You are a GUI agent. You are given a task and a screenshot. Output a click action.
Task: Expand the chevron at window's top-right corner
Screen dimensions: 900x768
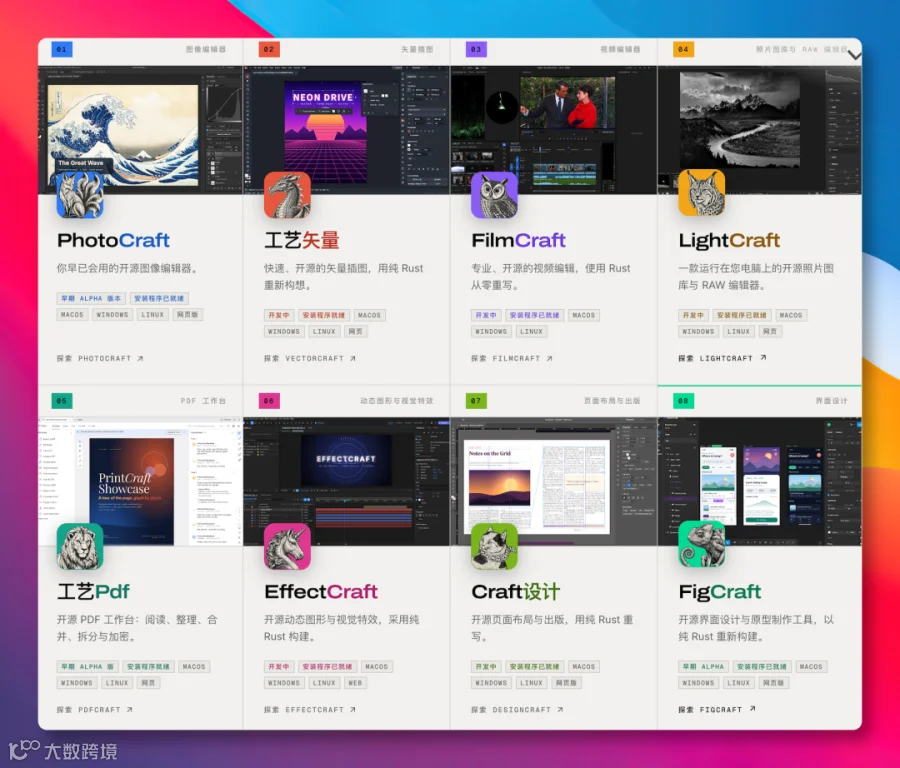[x=855, y=56]
